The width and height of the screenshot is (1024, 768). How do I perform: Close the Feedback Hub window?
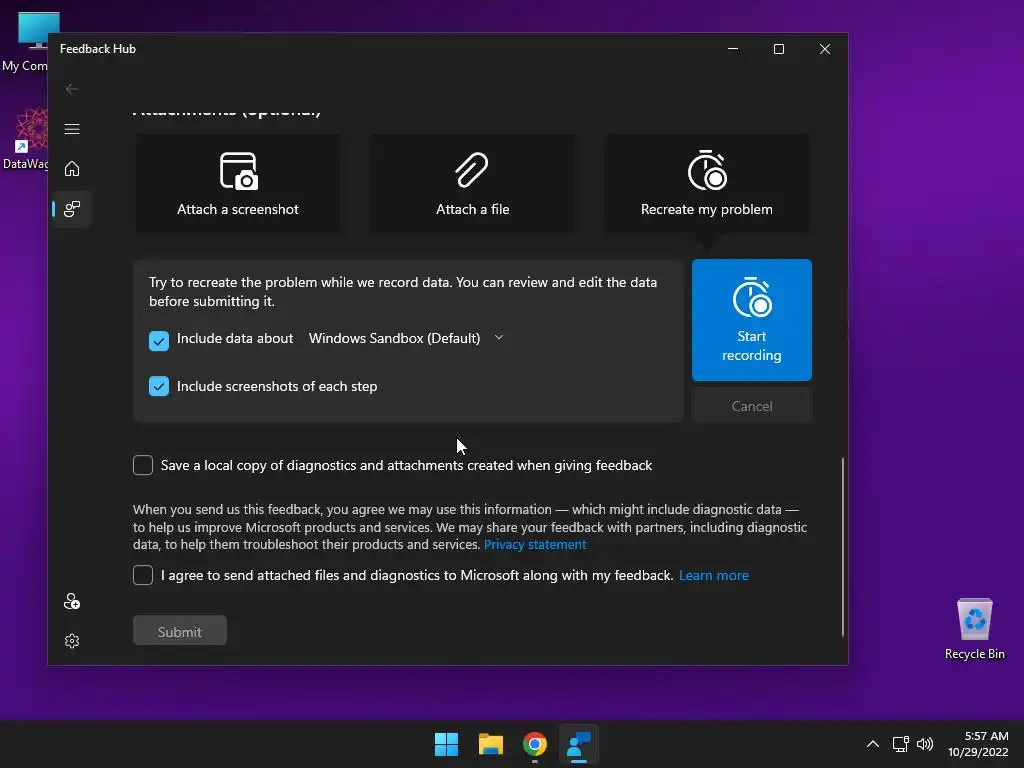pyautogui.click(x=825, y=49)
